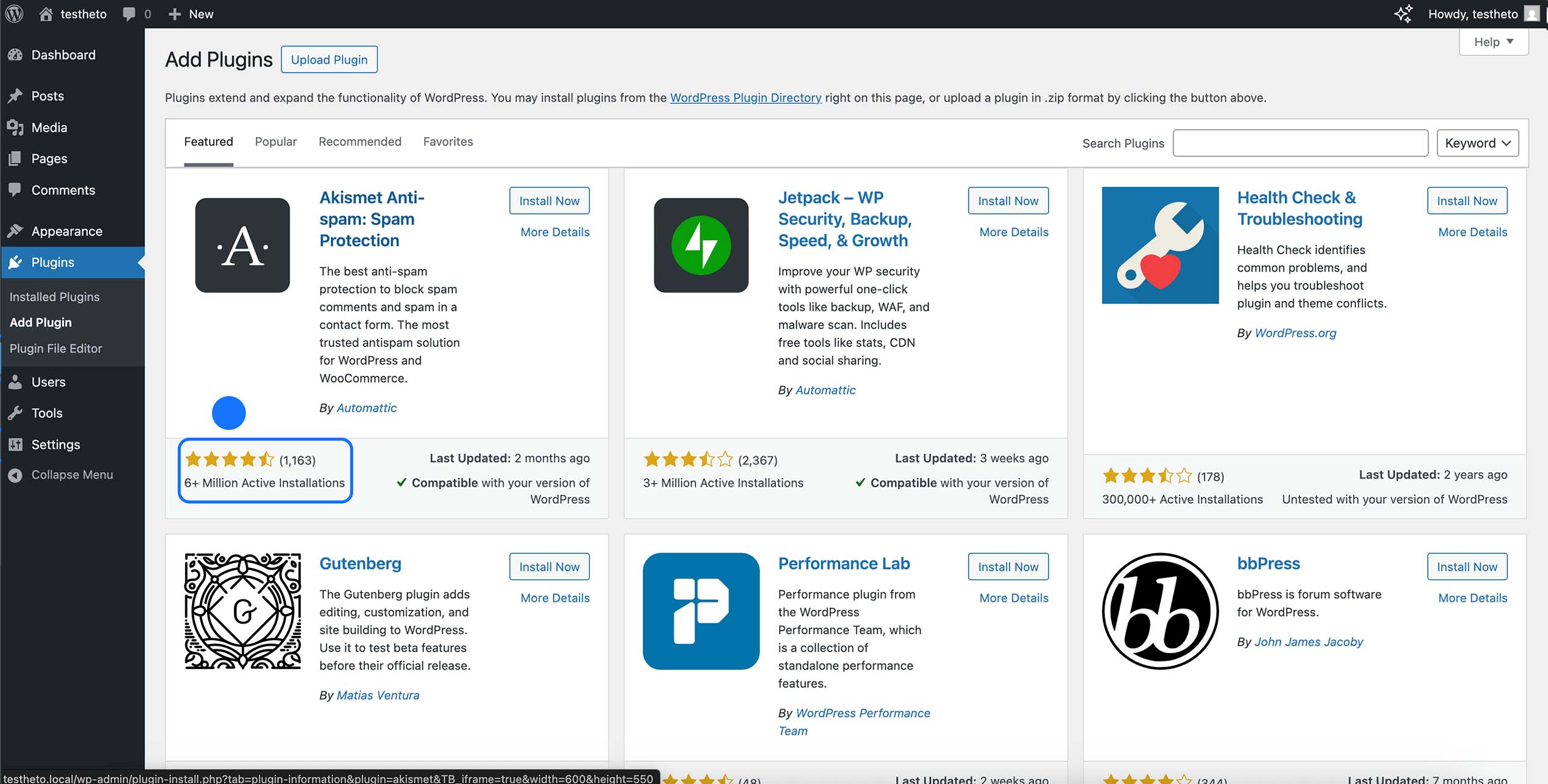1548x784 pixels.
Task: Open the Recommended plugins tab
Action: tap(359, 141)
